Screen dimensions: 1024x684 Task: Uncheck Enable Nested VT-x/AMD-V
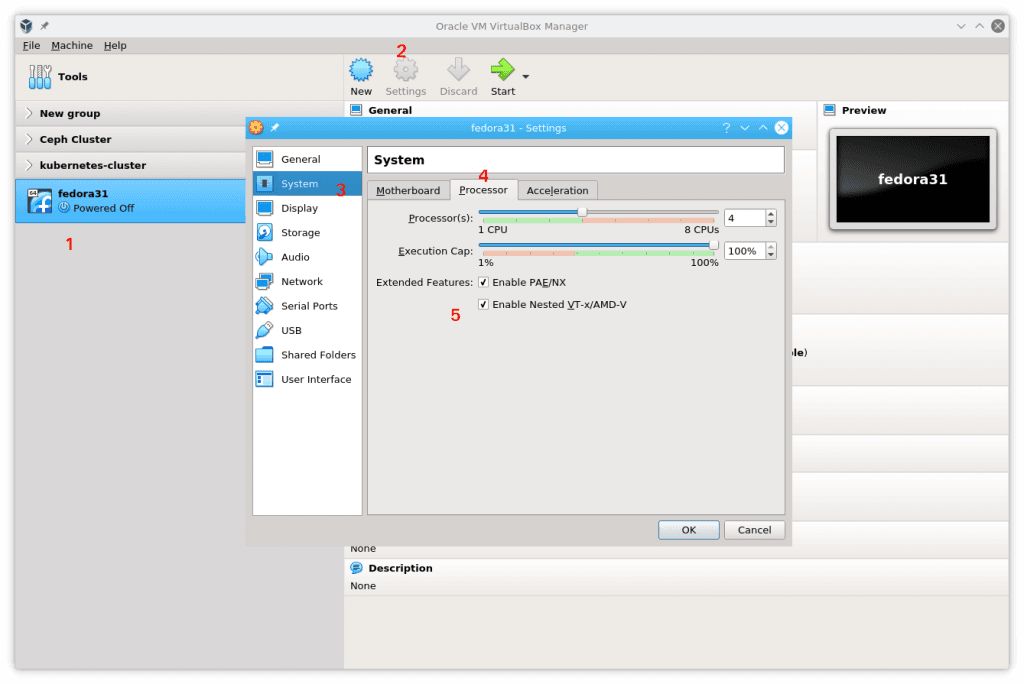pos(483,306)
